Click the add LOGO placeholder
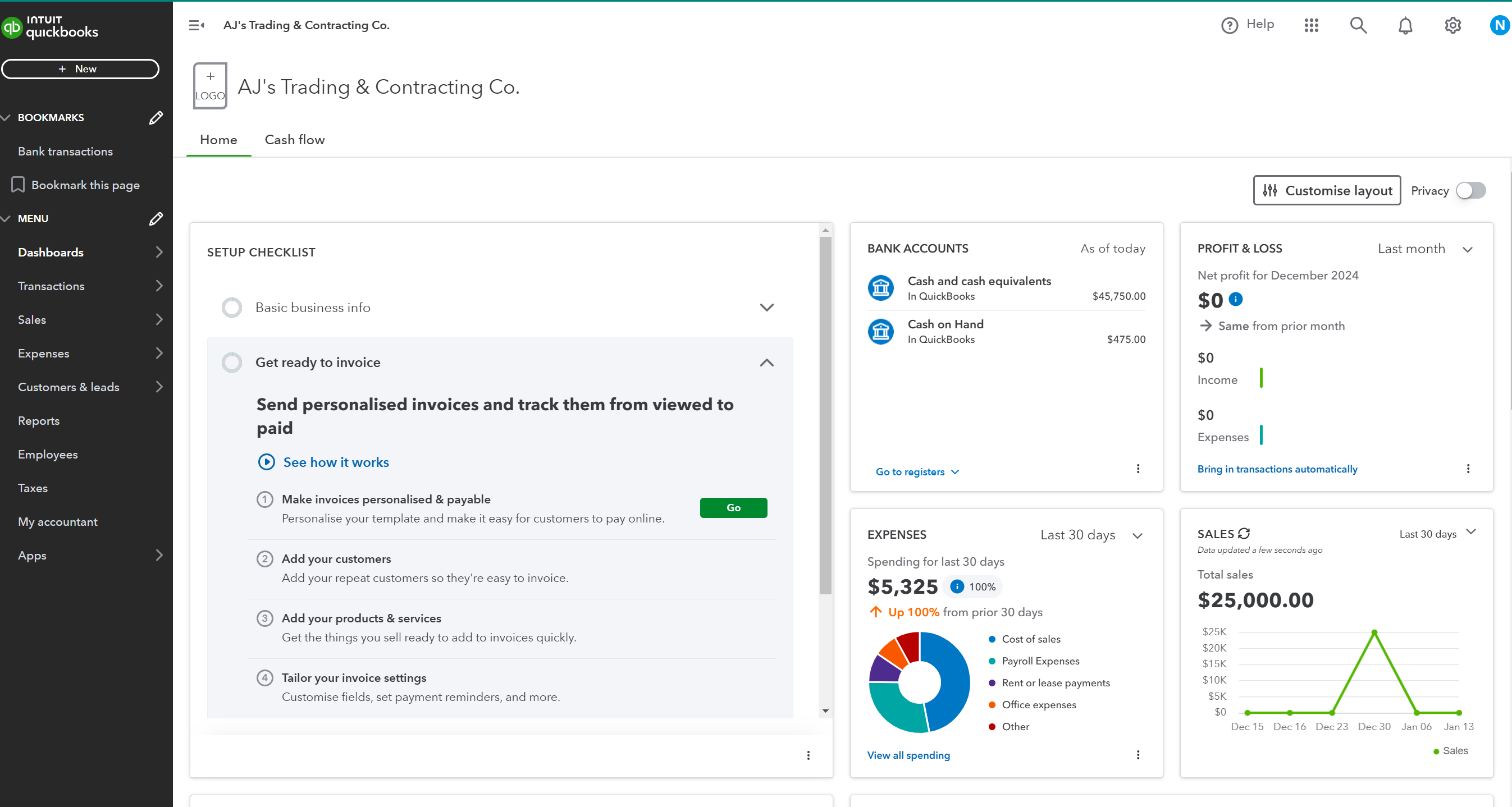This screenshot has width=1512, height=807. point(210,86)
